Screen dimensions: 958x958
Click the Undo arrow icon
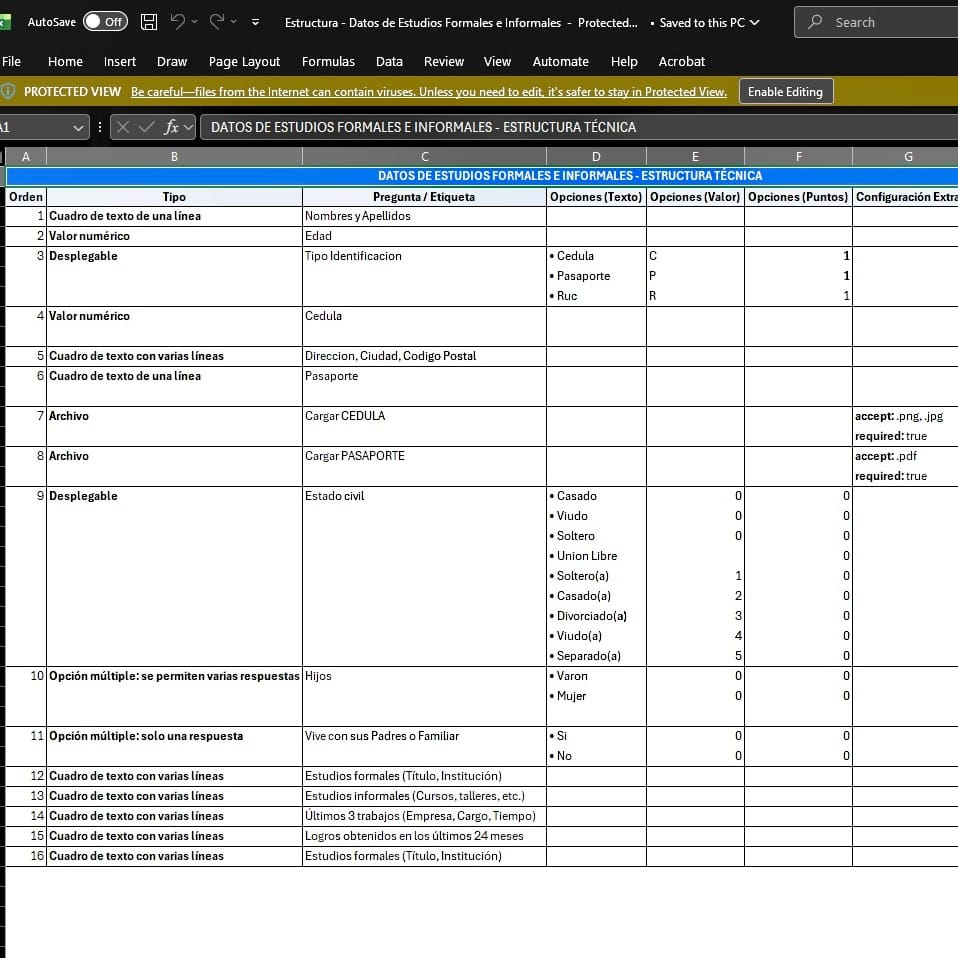(178, 21)
